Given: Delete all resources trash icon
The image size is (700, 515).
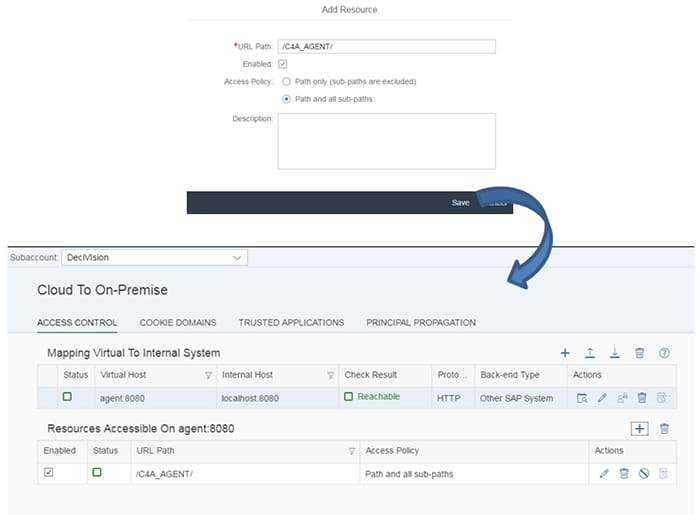Looking at the screenshot, I should point(664,429).
